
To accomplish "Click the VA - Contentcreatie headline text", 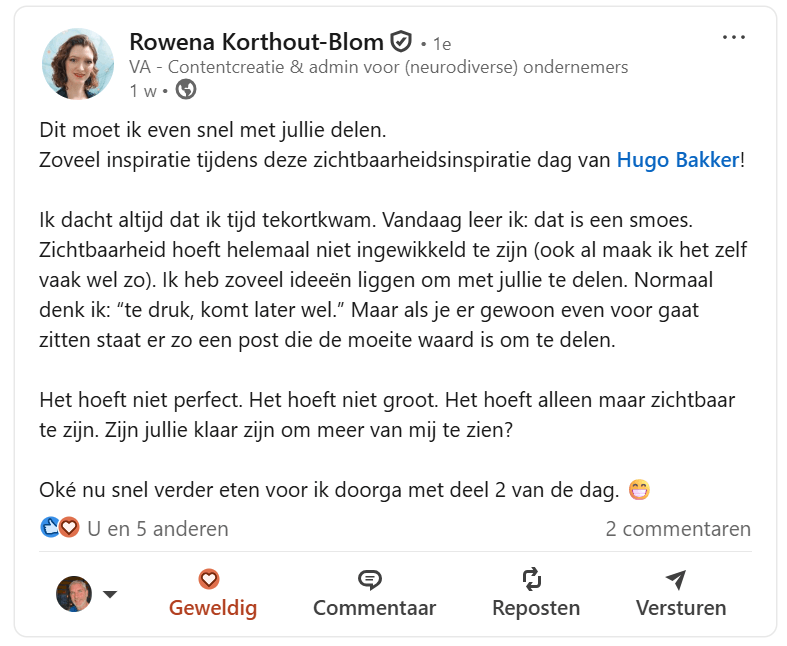I will pos(378,67).
